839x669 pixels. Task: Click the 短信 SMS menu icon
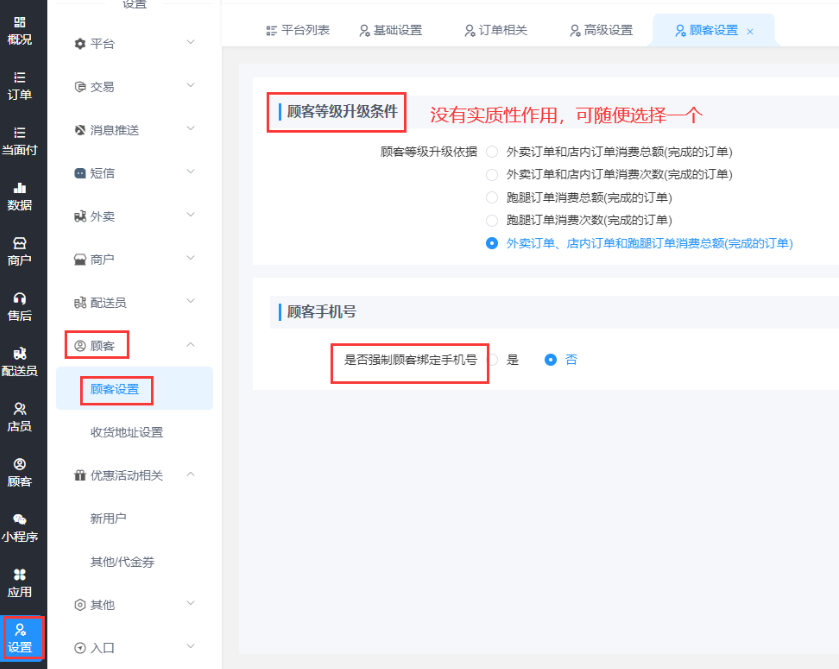(x=80, y=173)
